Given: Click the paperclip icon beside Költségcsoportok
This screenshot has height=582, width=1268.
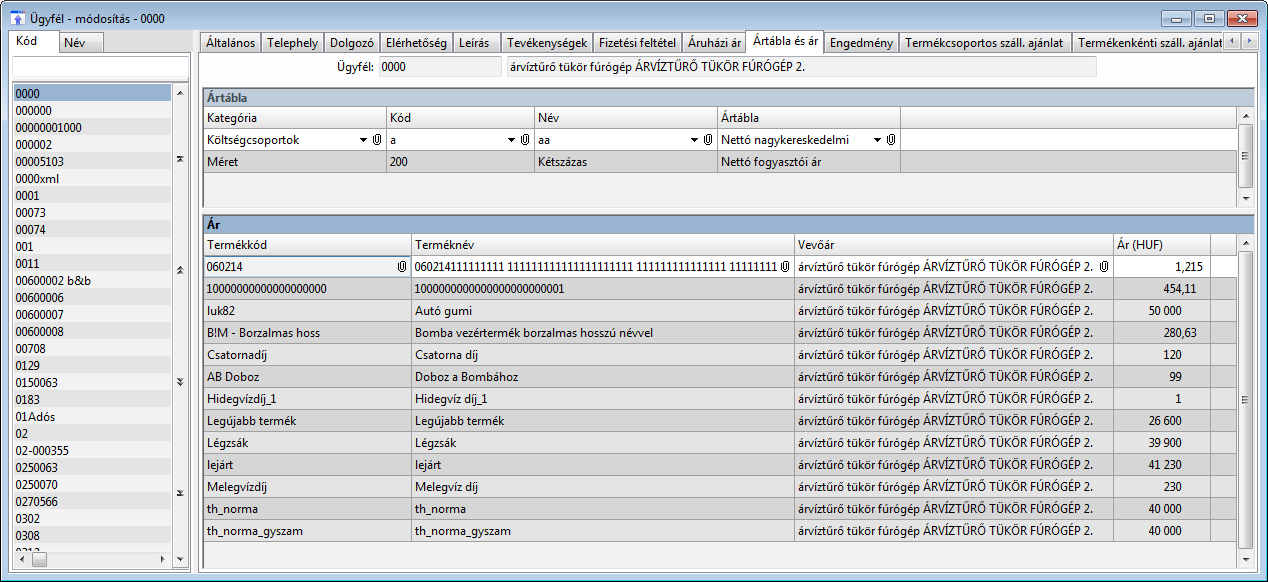Looking at the screenshot, I should click(x=378, y=141).
